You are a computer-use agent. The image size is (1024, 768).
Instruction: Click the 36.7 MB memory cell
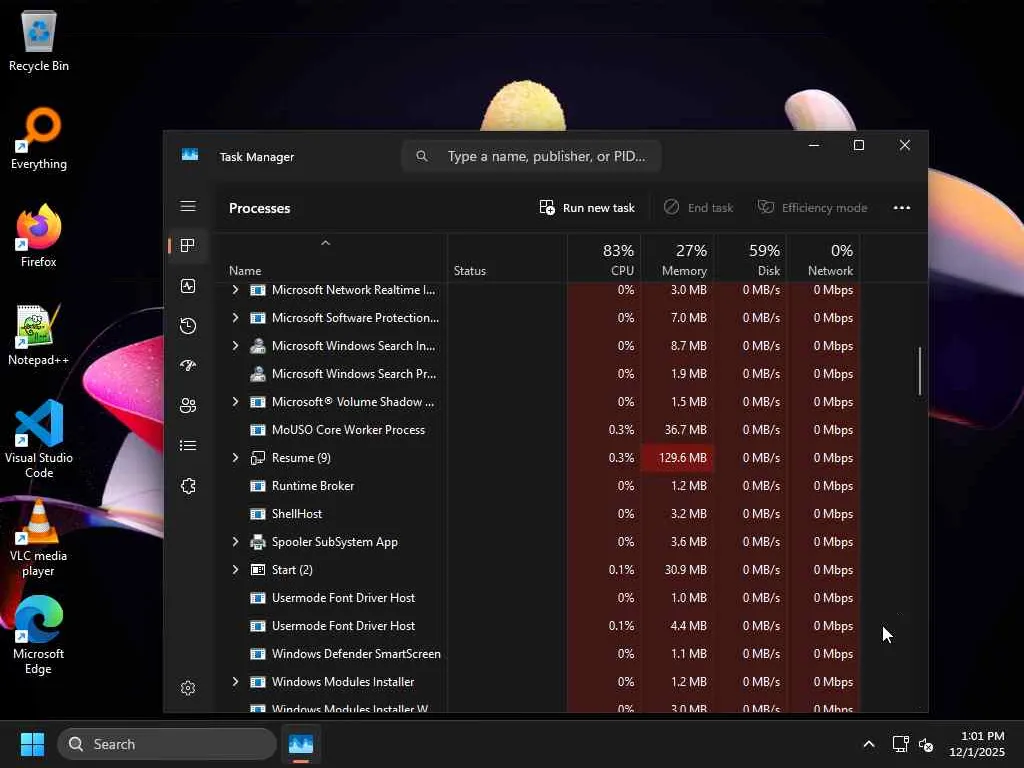(677, 430)
